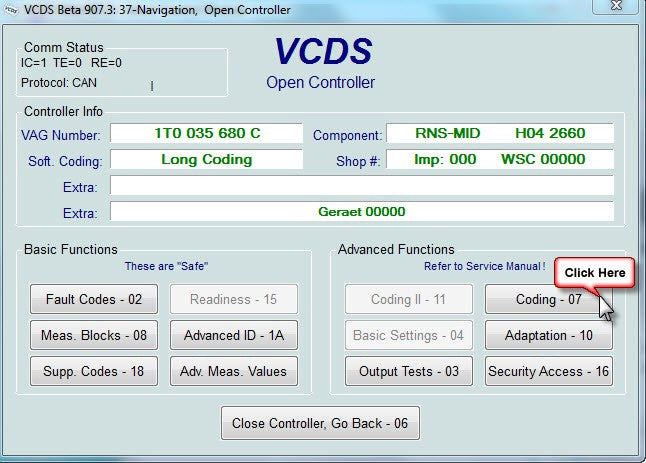Open Fault Codes - 02

tap(94, 299)
